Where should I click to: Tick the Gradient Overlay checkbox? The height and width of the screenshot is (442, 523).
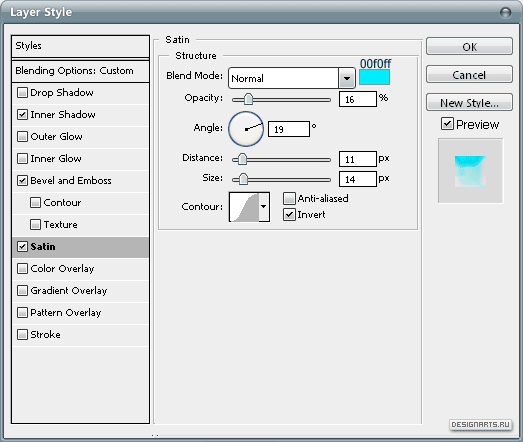(22, 291)
